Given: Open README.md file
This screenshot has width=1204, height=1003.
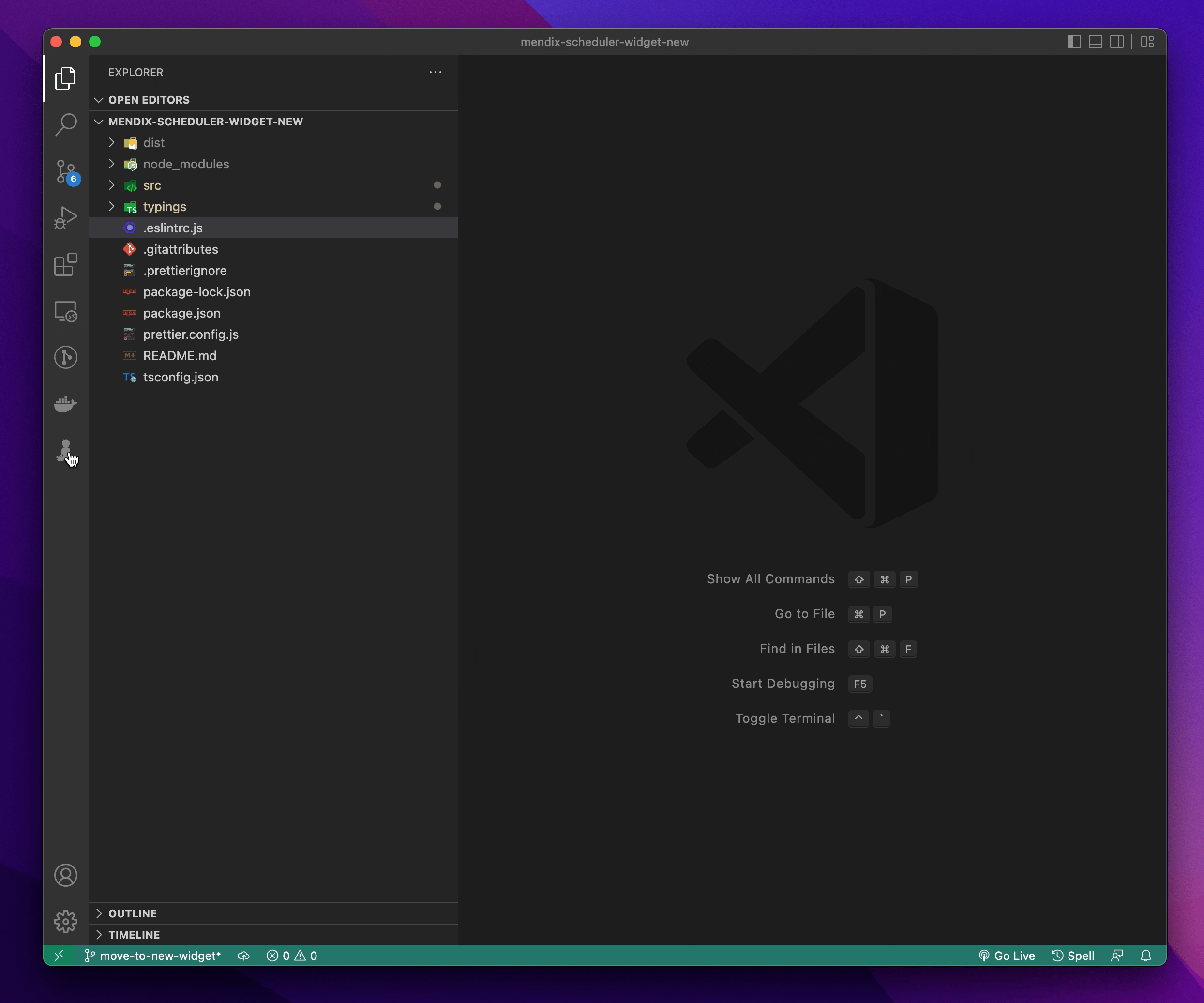Looking at the screenshot, I should (x=180, y=355).
